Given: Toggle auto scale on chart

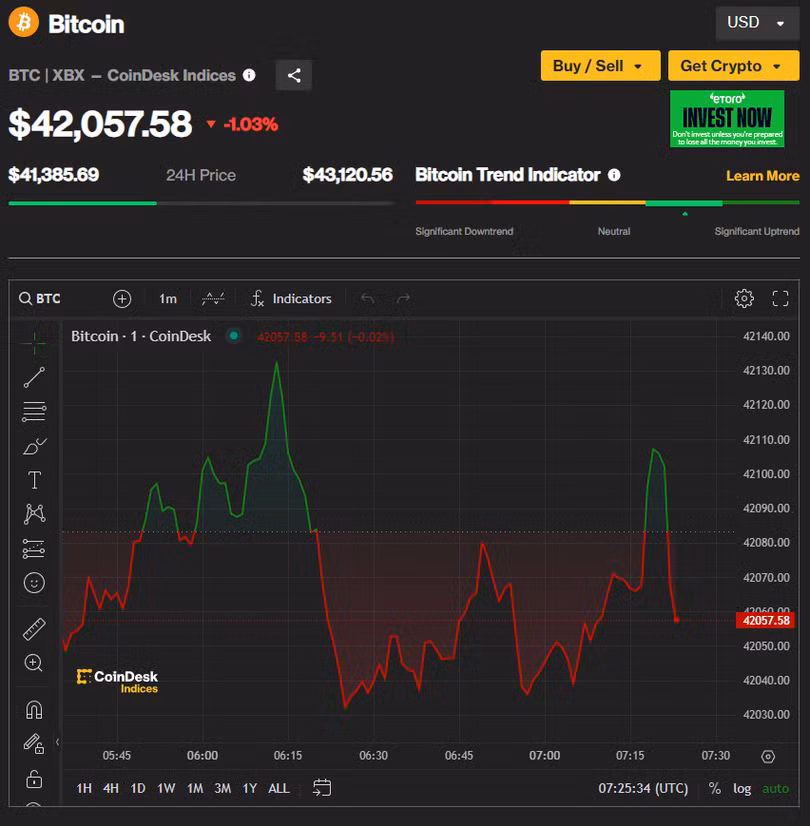Looking at the screenshot, I should (775, 788).
